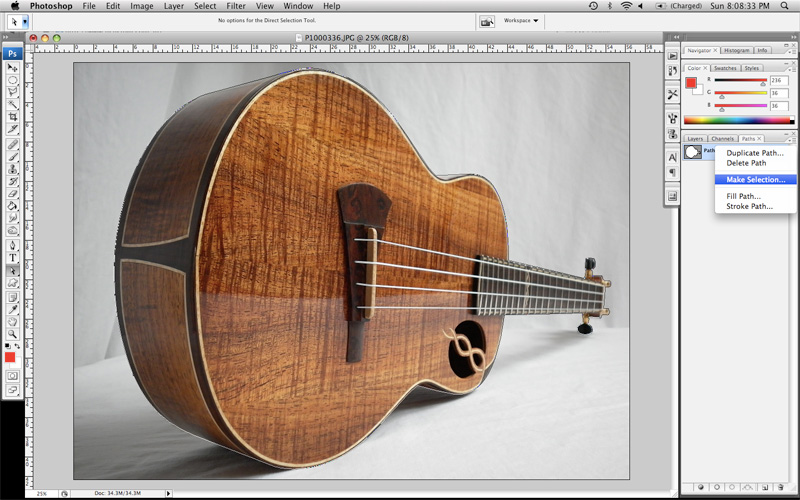Select the Crop tool

pos(13,117)
